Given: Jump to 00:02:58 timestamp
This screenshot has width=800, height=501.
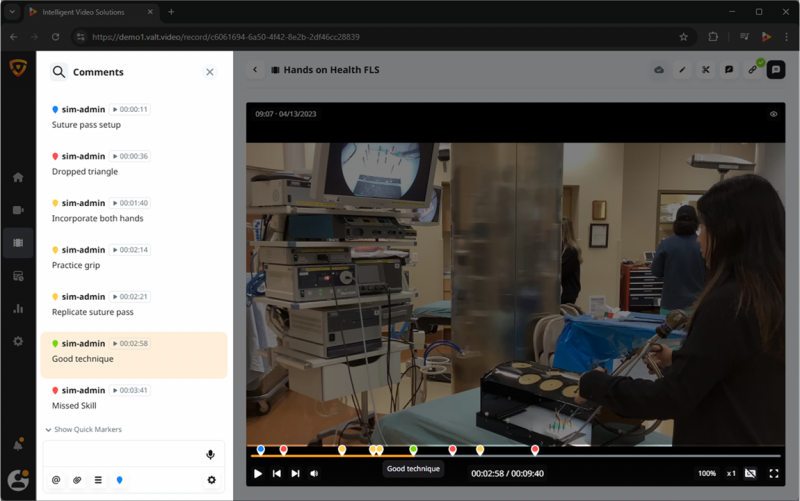Looking at the screenshot, I should coord(130,344).
